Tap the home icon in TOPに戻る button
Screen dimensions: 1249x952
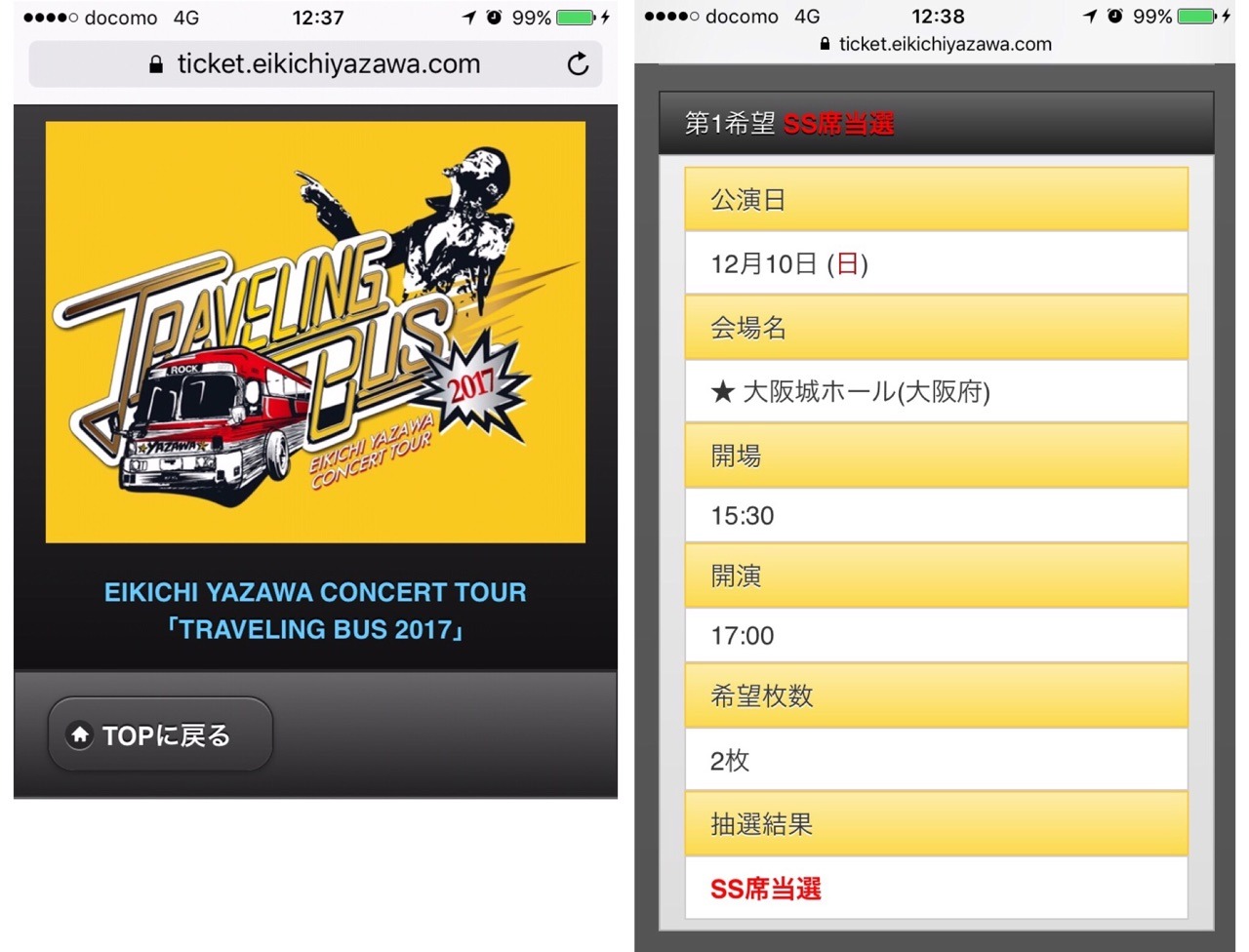80,734
